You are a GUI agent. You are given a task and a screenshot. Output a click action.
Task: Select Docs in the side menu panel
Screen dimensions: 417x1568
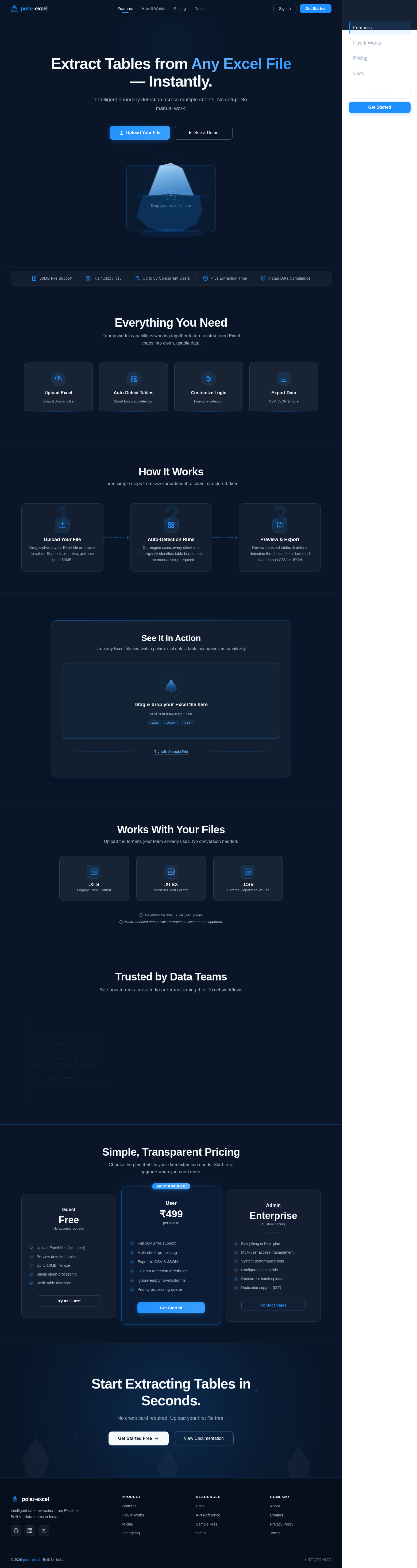point(380,74)
